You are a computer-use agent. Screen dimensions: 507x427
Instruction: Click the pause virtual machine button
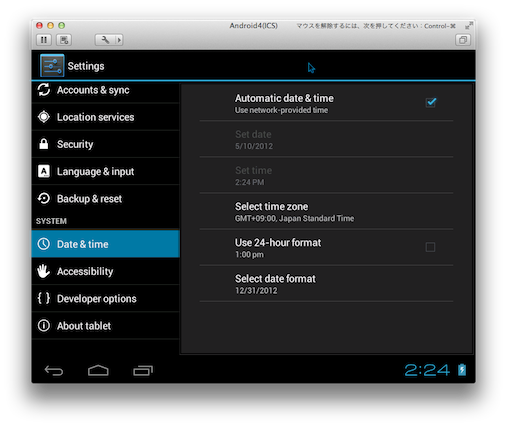pyautogui.click(x=44, y=40)
